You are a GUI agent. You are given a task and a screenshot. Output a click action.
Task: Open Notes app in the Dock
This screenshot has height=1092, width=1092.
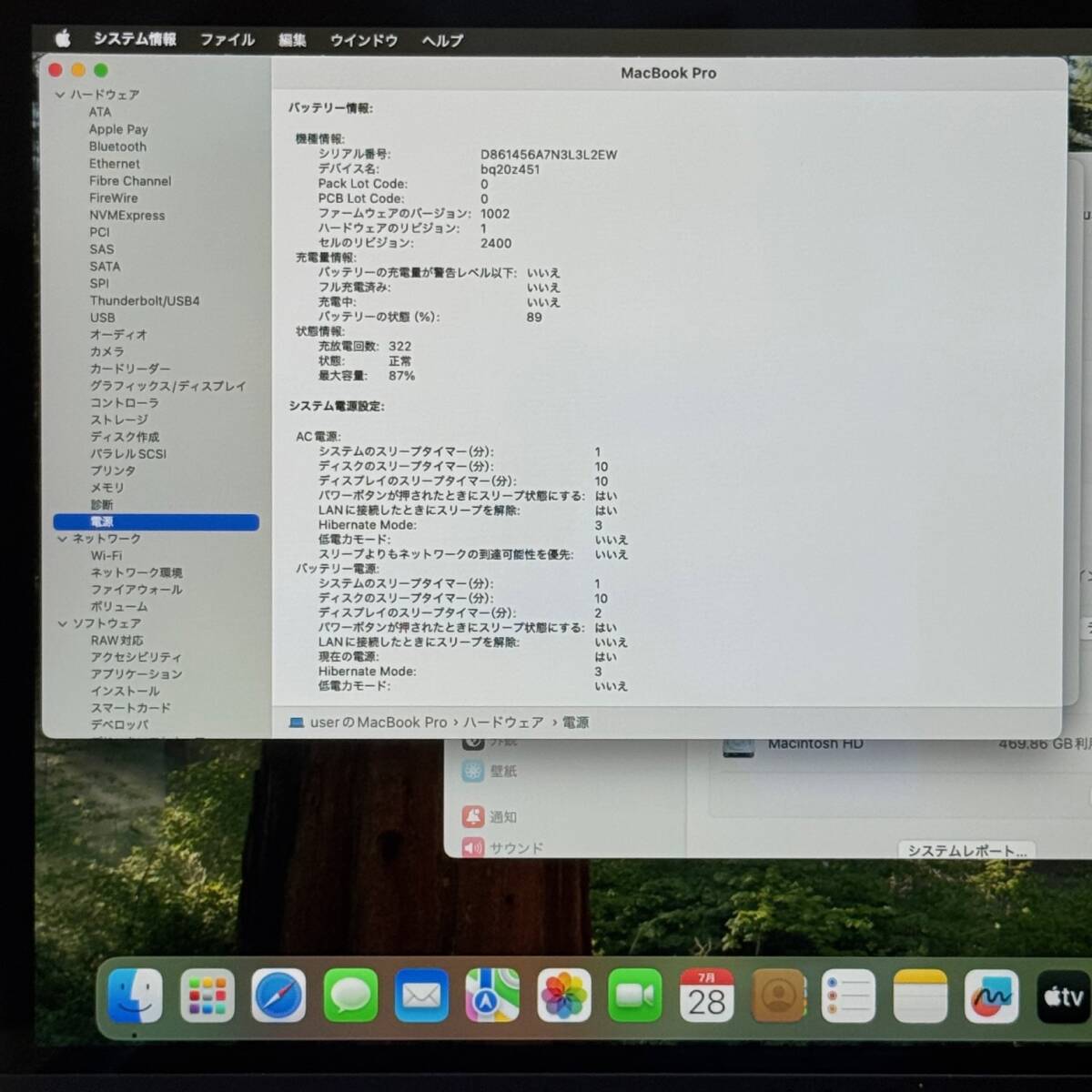click(920, 996)
